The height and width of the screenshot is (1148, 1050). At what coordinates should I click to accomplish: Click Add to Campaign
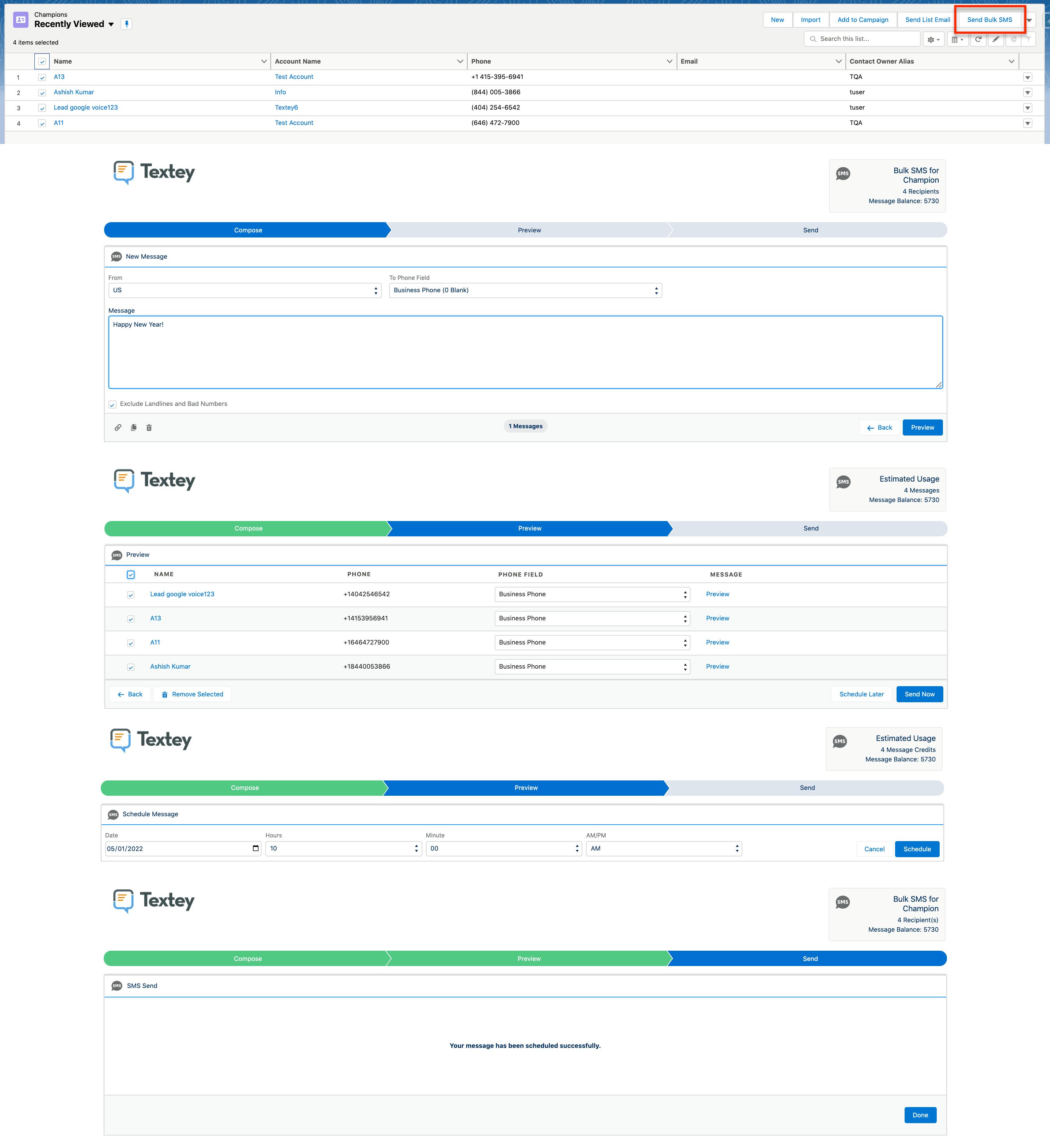(x=863, y=20)
